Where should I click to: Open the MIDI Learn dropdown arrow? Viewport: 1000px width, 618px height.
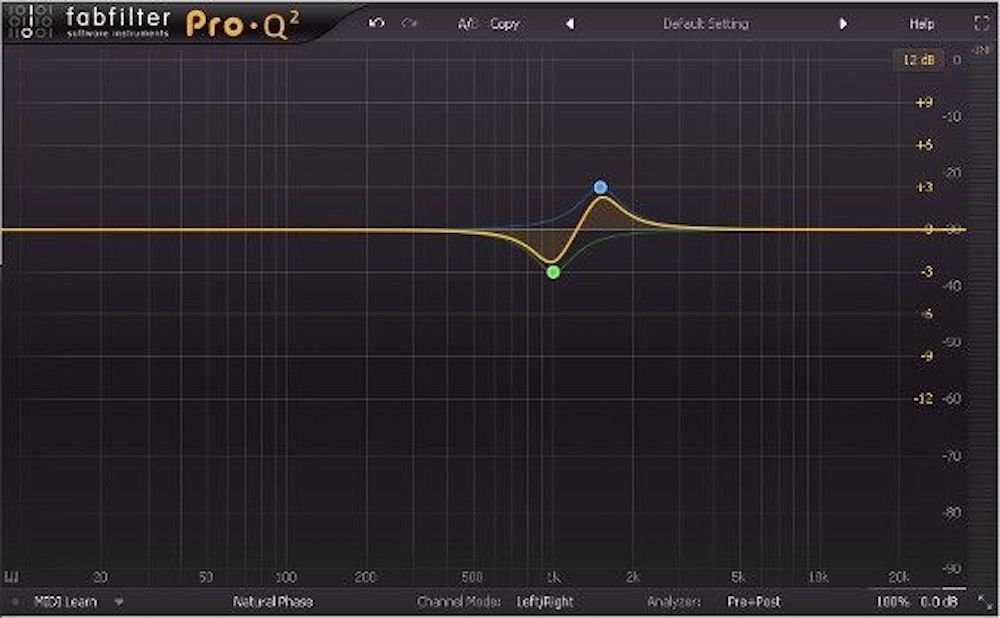119,602
